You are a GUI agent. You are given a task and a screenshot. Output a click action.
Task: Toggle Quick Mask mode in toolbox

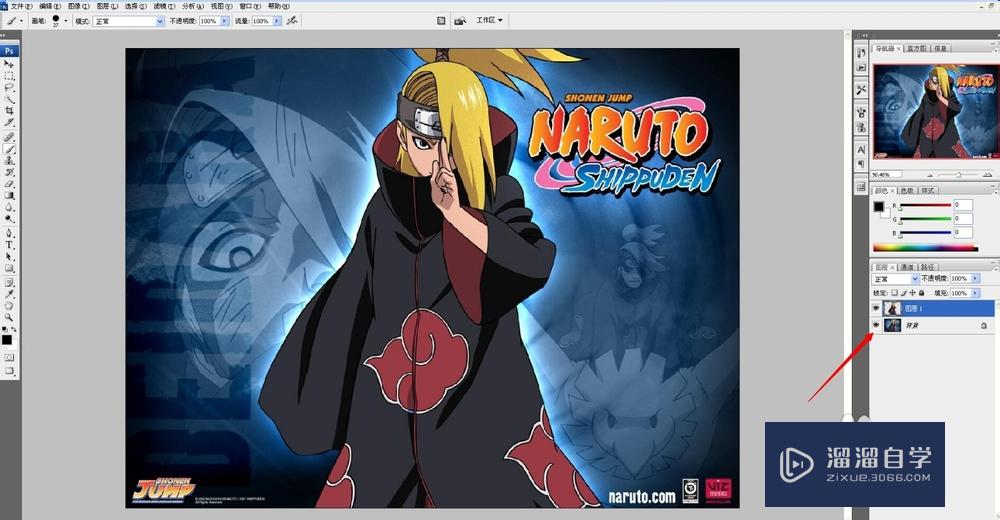point(8,357)
